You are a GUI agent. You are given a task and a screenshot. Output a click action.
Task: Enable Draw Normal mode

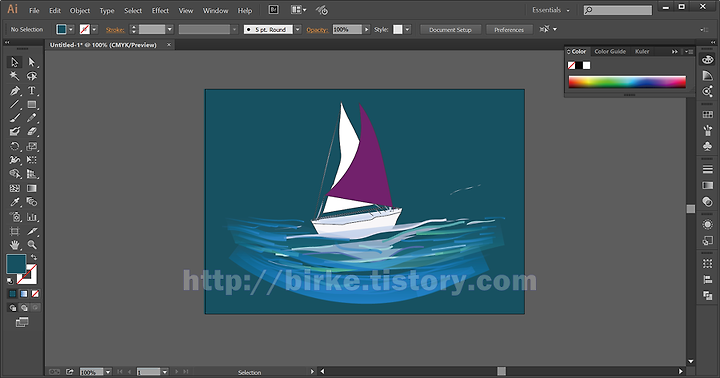pos(12,308)
